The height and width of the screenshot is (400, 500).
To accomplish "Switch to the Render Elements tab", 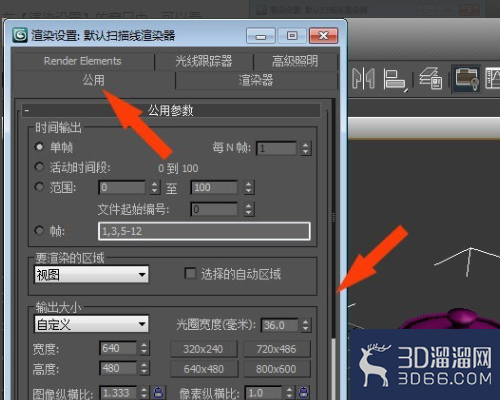I will click(83, 61).
